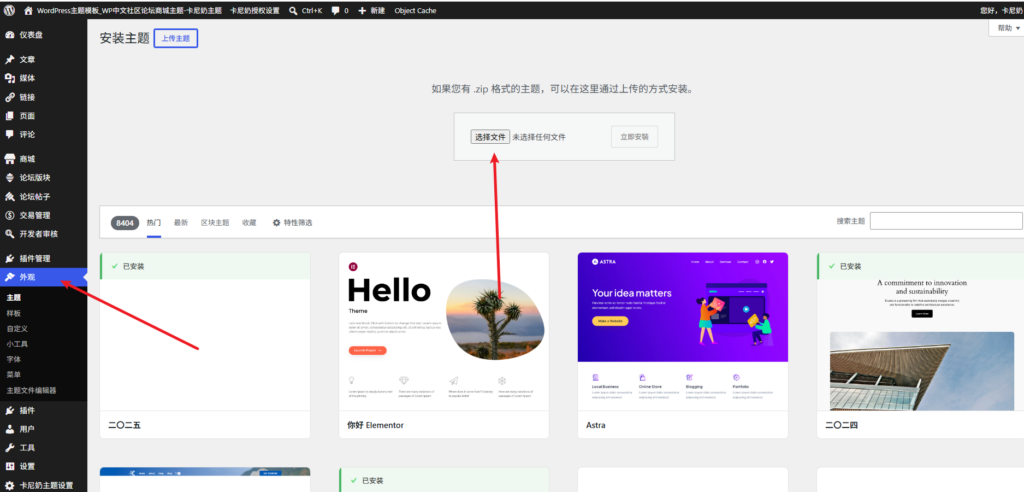Click the 设置 settings icon
The width and height of the screenshot is (1024, 492).
pyautogui.click(x=10, y=467)
